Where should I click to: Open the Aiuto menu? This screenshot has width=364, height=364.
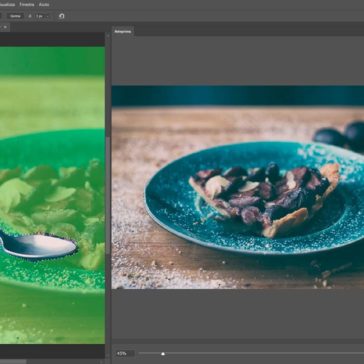click(x=44, y=5)
